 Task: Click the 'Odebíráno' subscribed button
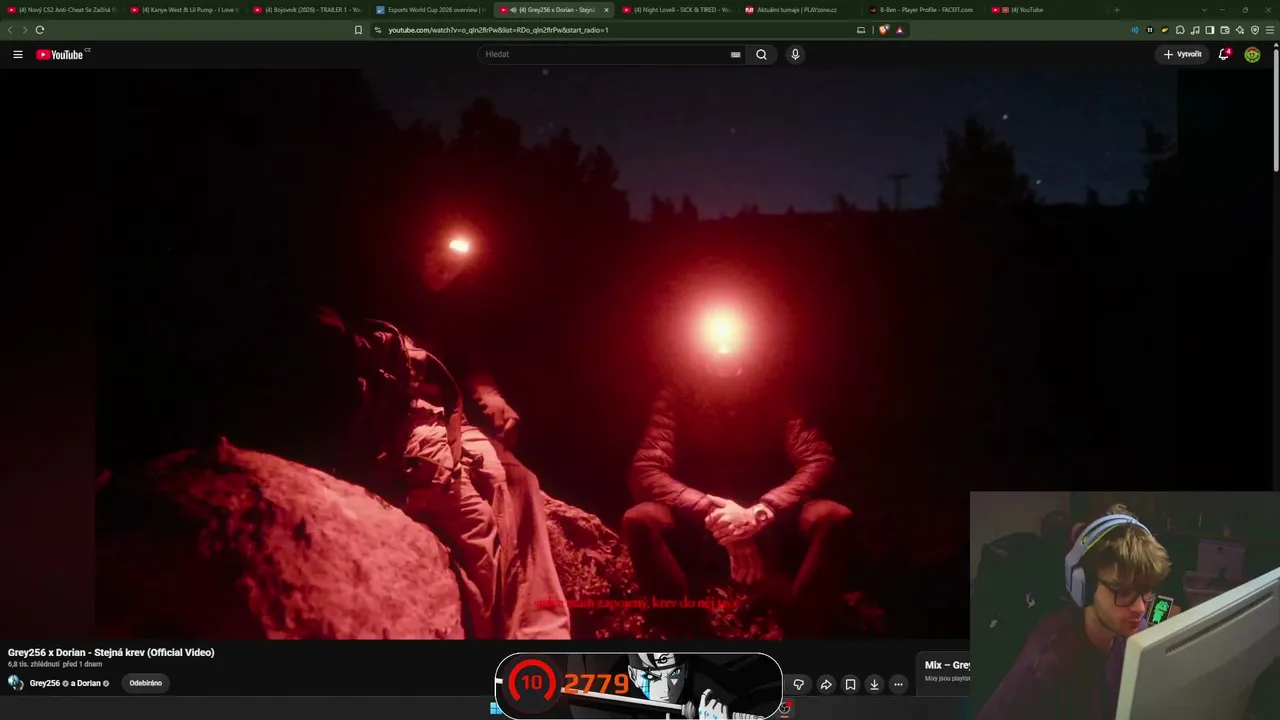(146, 683)
